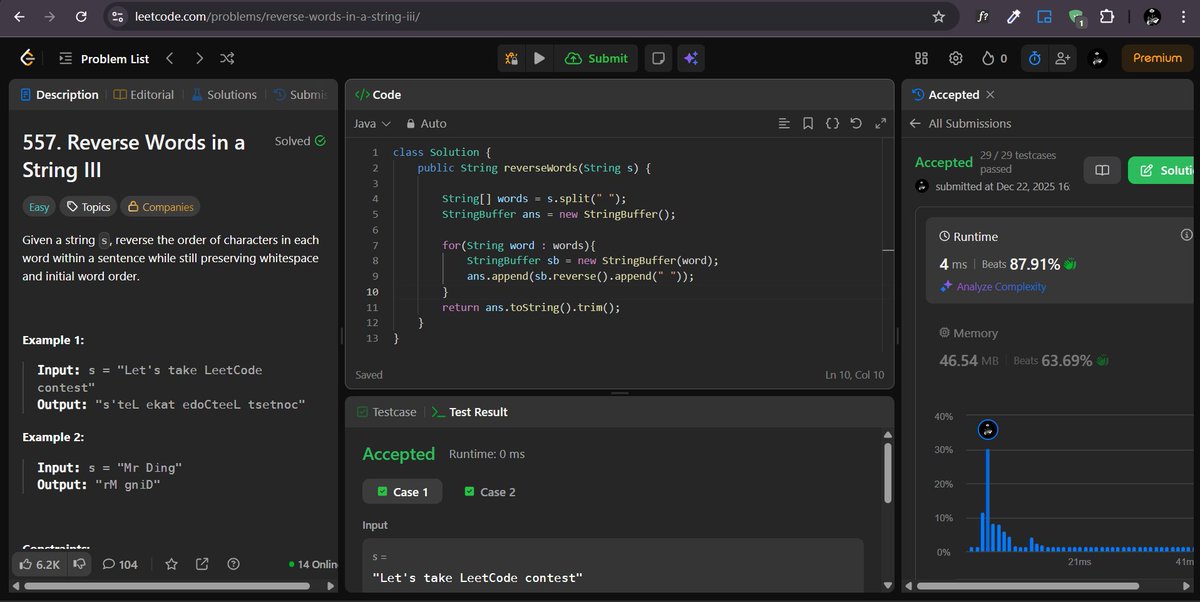1200x602 pixels.
Task: Open the 104 comments
Action: tap(120, 564)
